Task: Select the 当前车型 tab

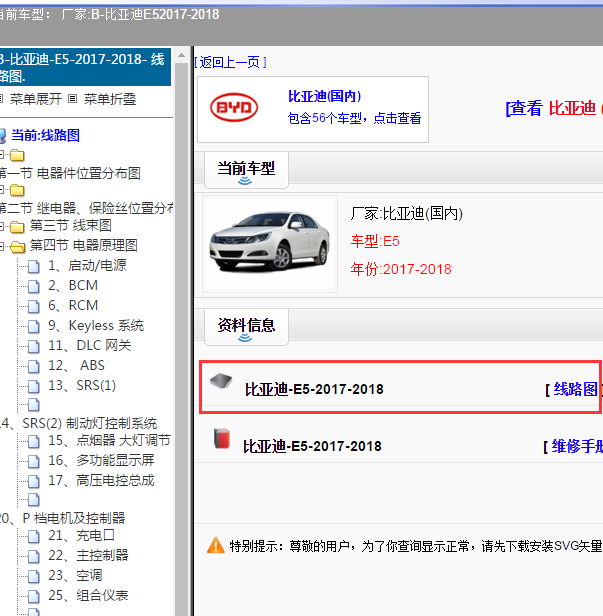Action: [246, 170]
